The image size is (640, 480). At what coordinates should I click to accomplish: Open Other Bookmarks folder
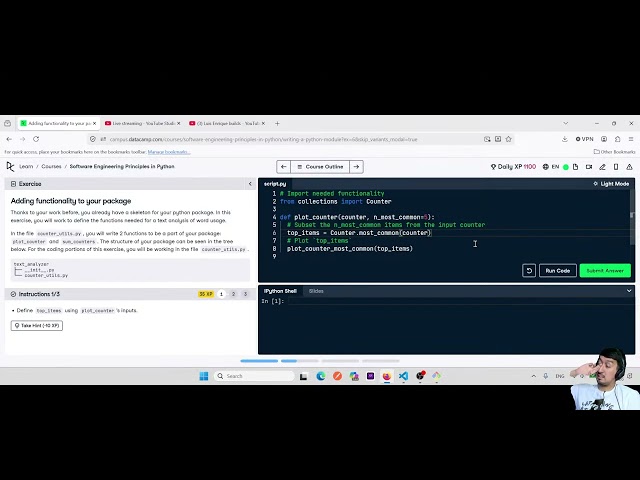click(614, 152)
